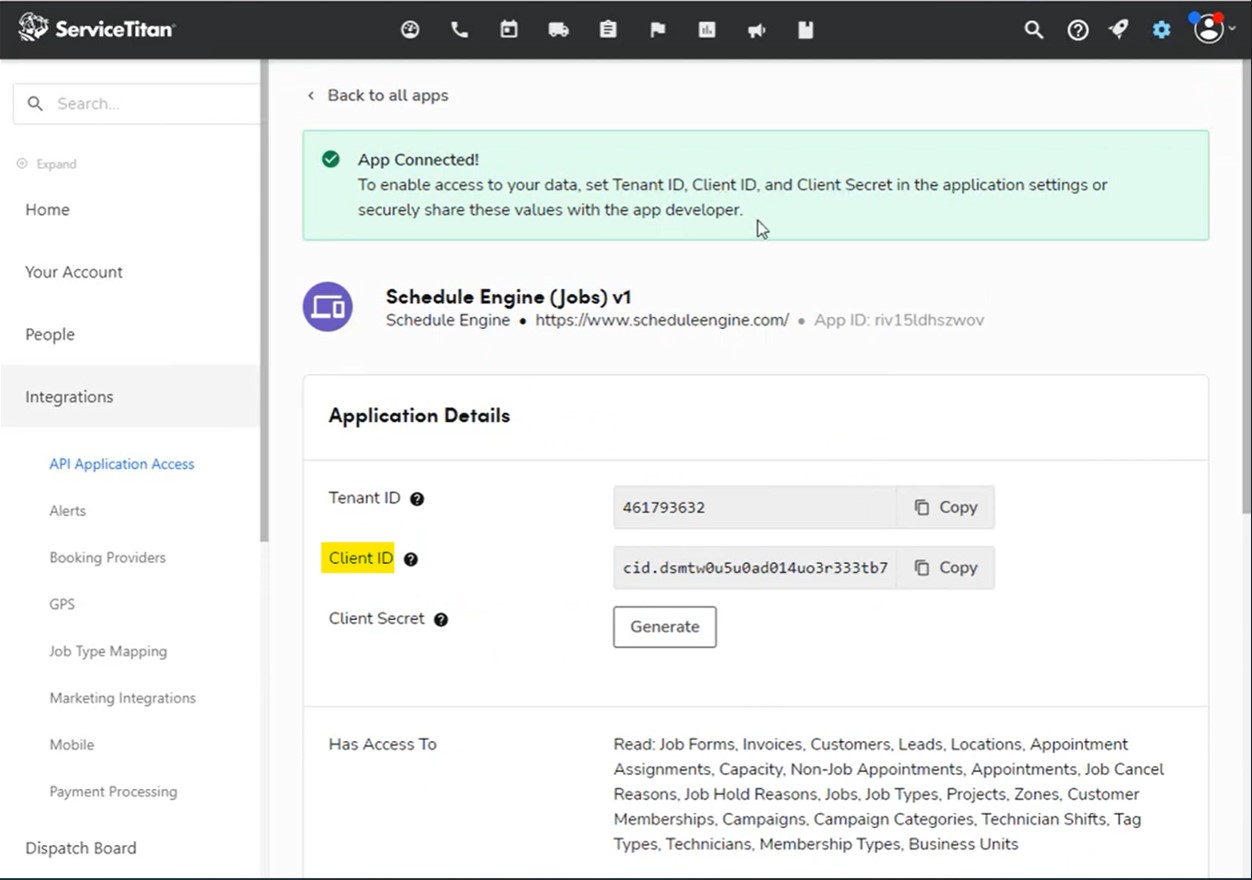Copy the Client ID value
Viewport: 1252px width, 880px height.
coord(945,567)
